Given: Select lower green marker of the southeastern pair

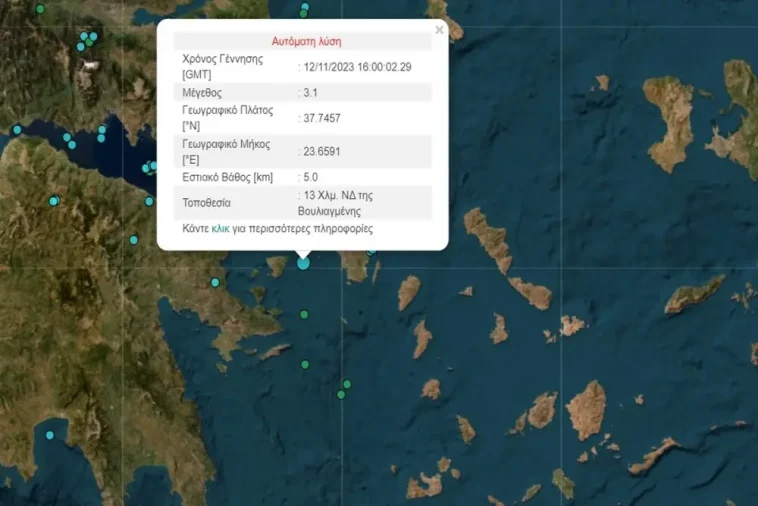Looking at the screenshot, I should [341, 395].
